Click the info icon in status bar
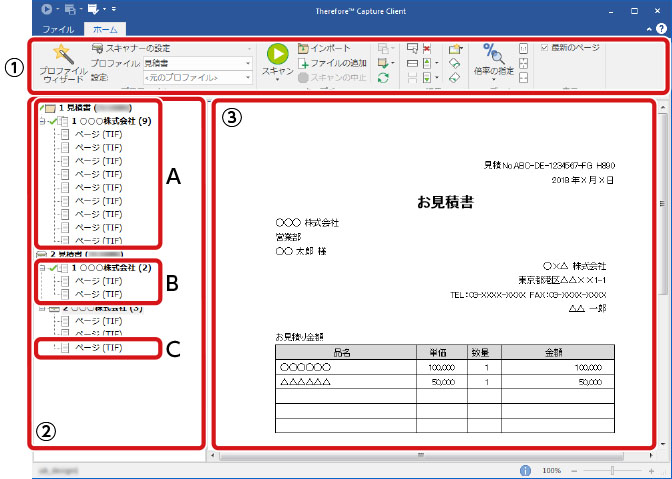The height and width of the screenshot is (479, 672). (x=525, y=469)
